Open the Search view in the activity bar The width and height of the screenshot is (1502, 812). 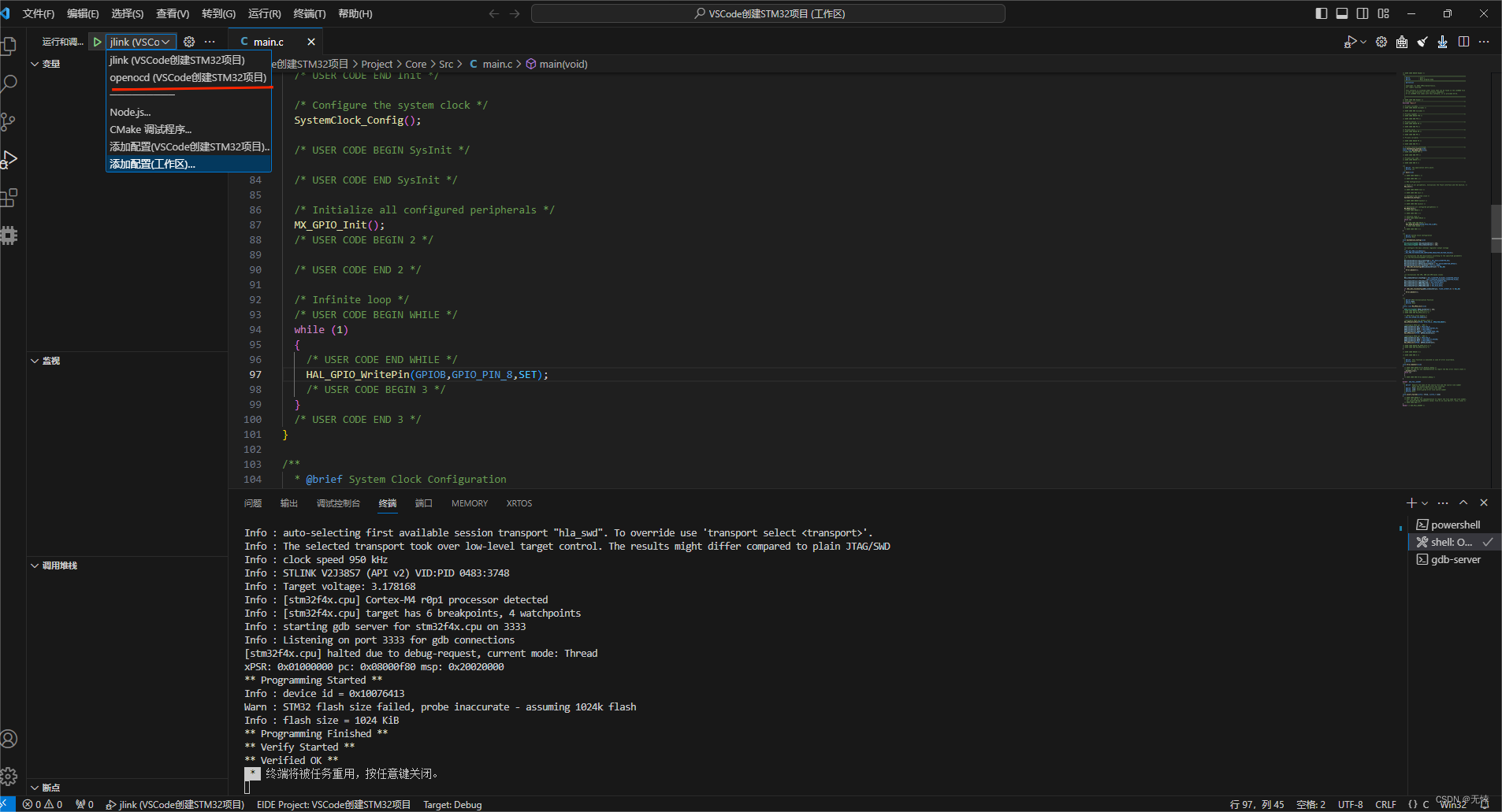click(x=9, y=83)
